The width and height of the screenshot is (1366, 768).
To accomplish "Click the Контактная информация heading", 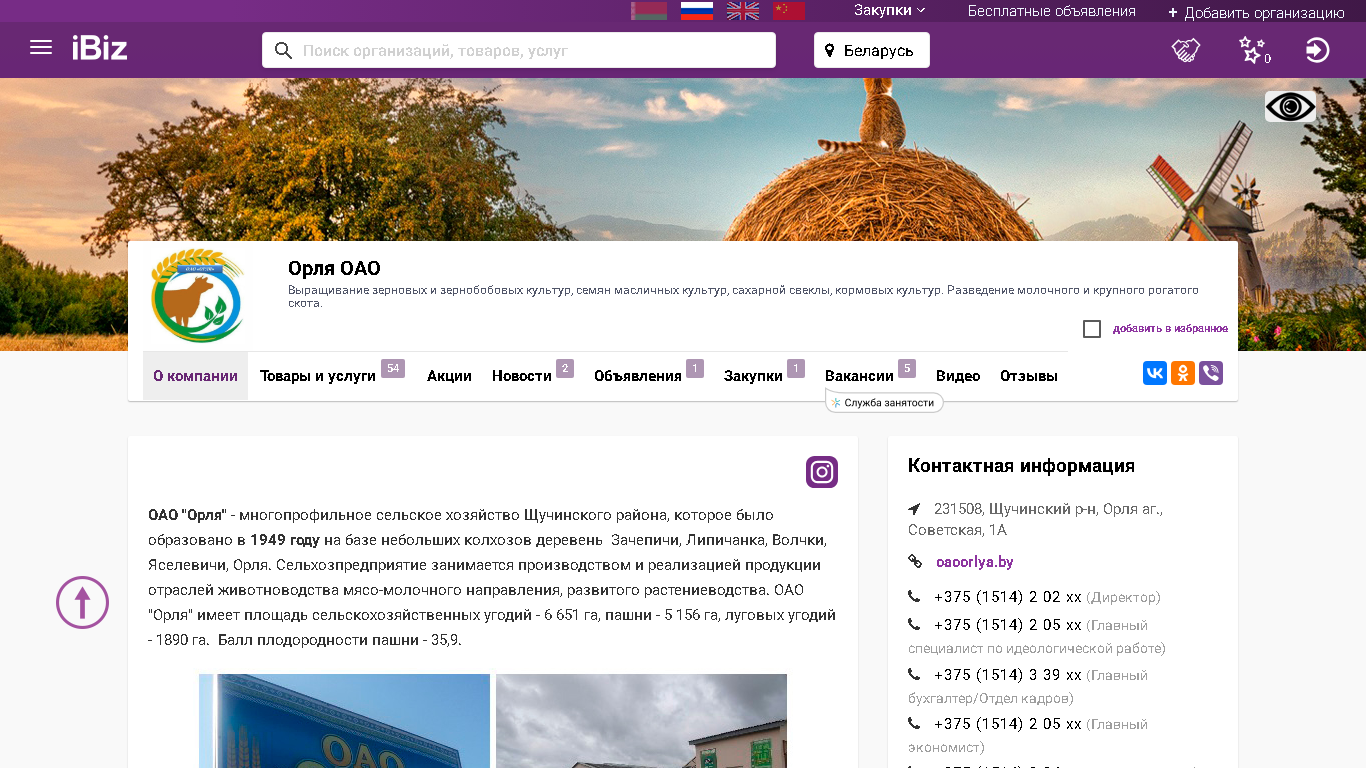I will click(x=1021, y=465).
